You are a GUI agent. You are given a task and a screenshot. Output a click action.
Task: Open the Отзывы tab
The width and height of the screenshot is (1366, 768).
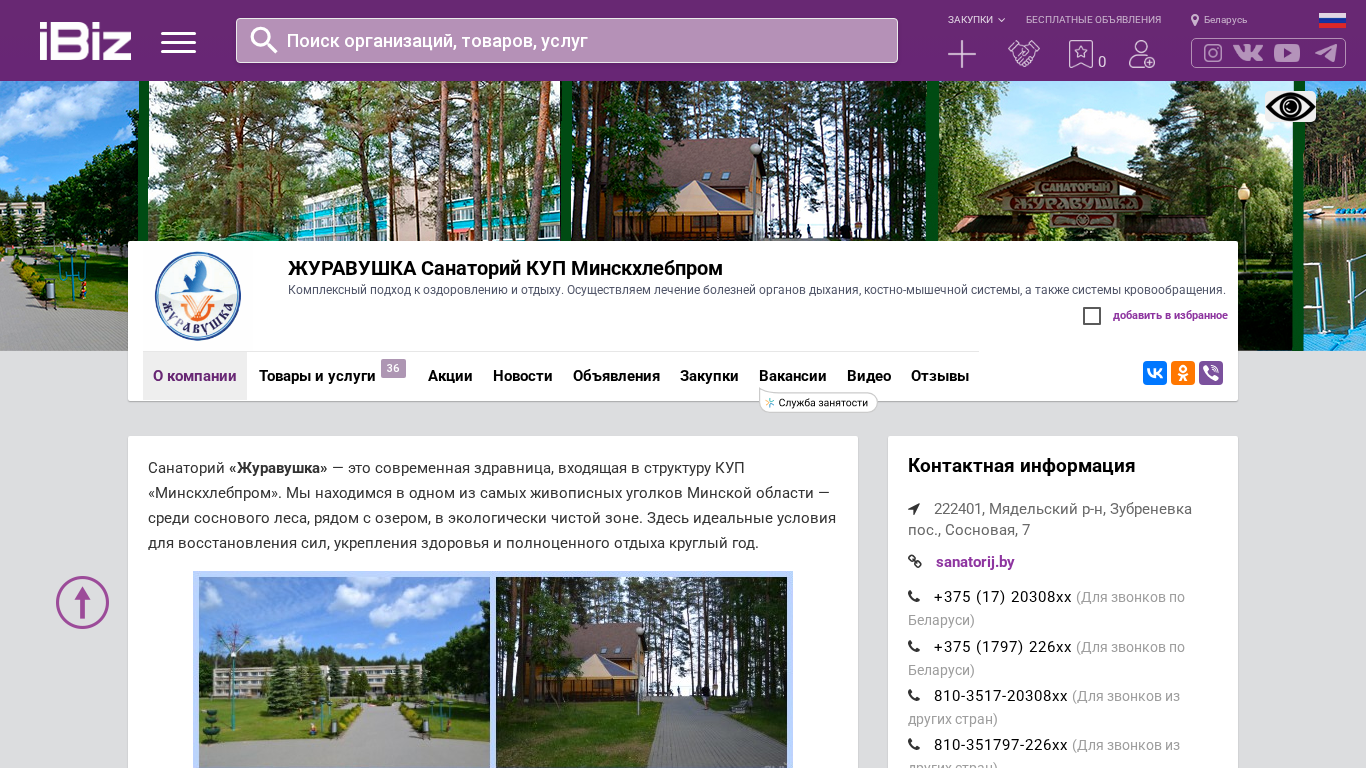[940, 376]
